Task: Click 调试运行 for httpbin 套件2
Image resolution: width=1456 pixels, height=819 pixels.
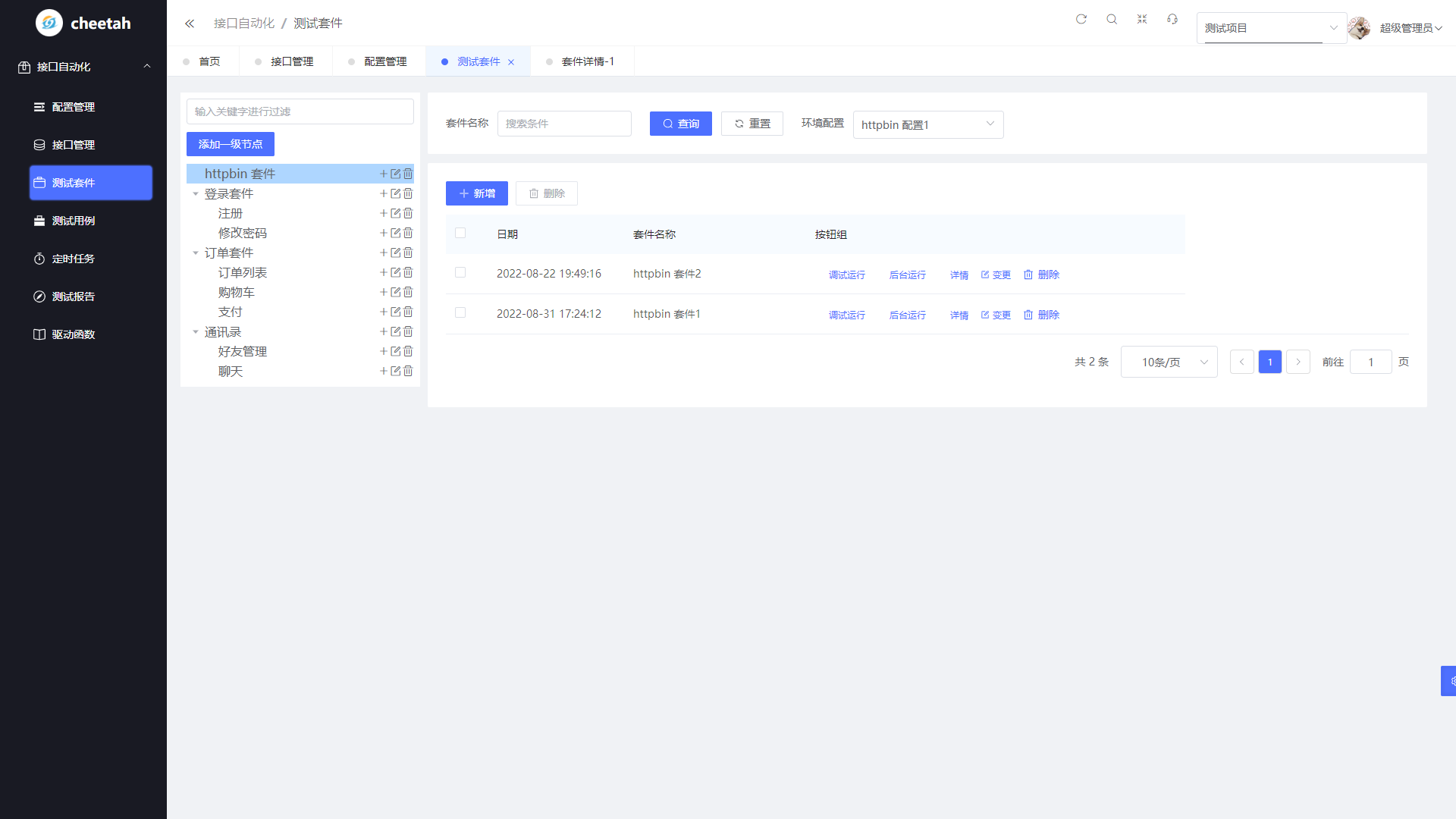Action: point(846,275)
